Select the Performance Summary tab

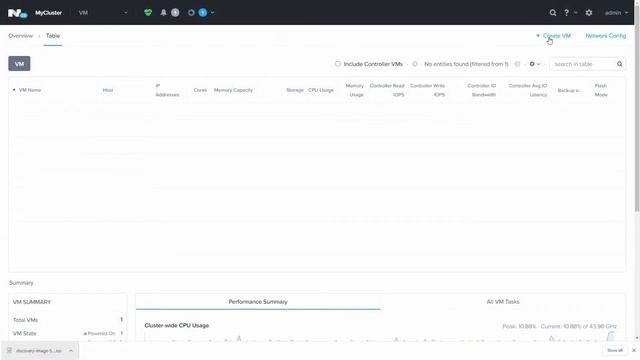coord(258,302)
